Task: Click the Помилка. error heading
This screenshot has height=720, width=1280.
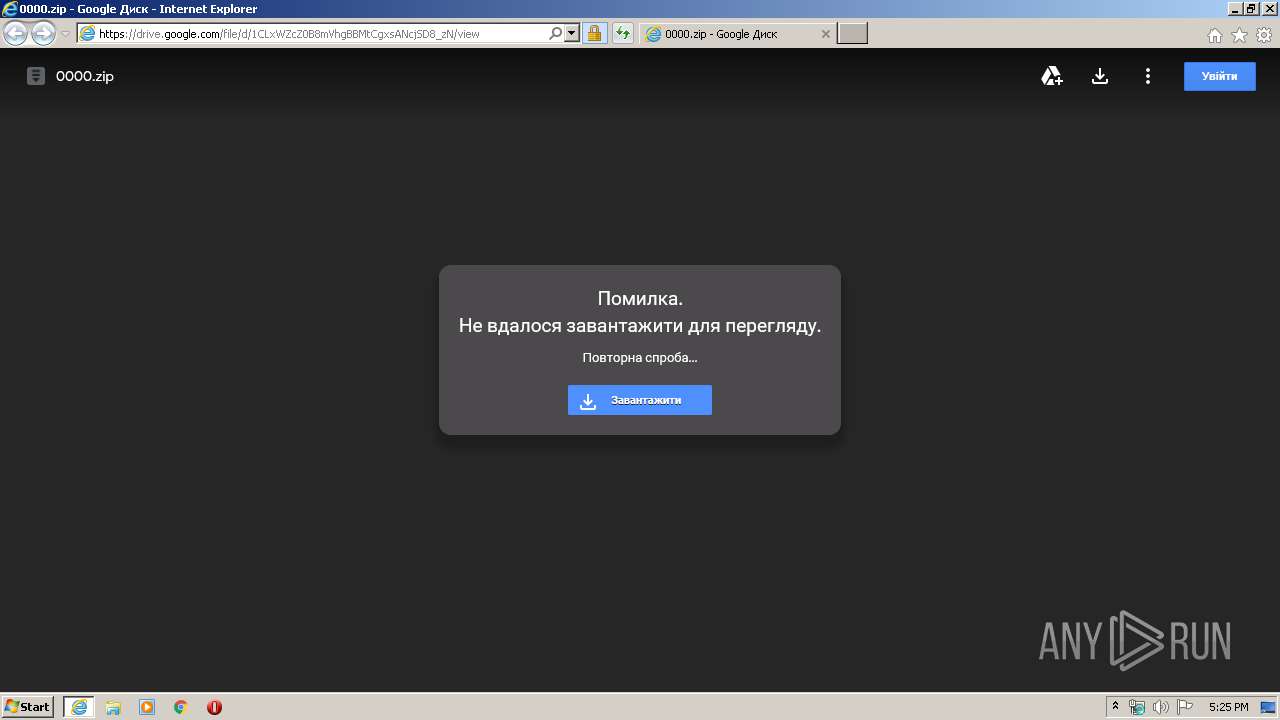Action: (640, 298)
